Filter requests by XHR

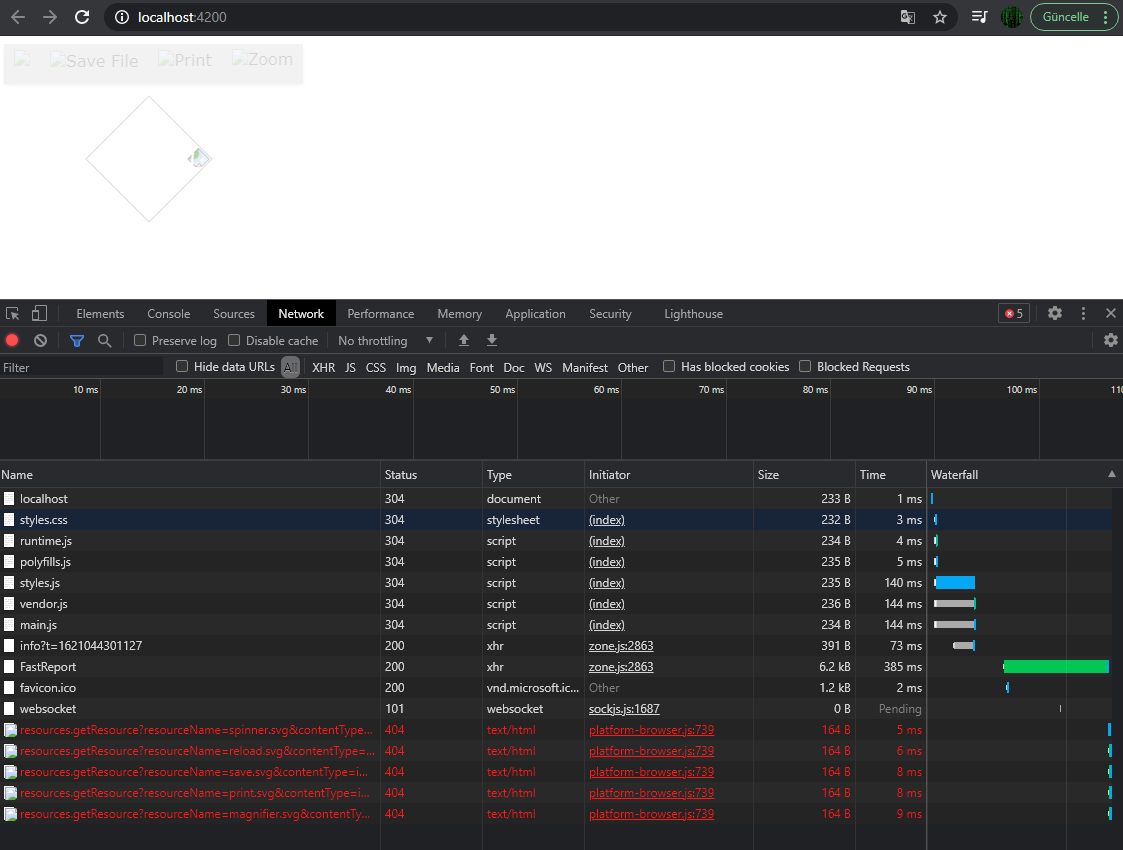(324, 367)
